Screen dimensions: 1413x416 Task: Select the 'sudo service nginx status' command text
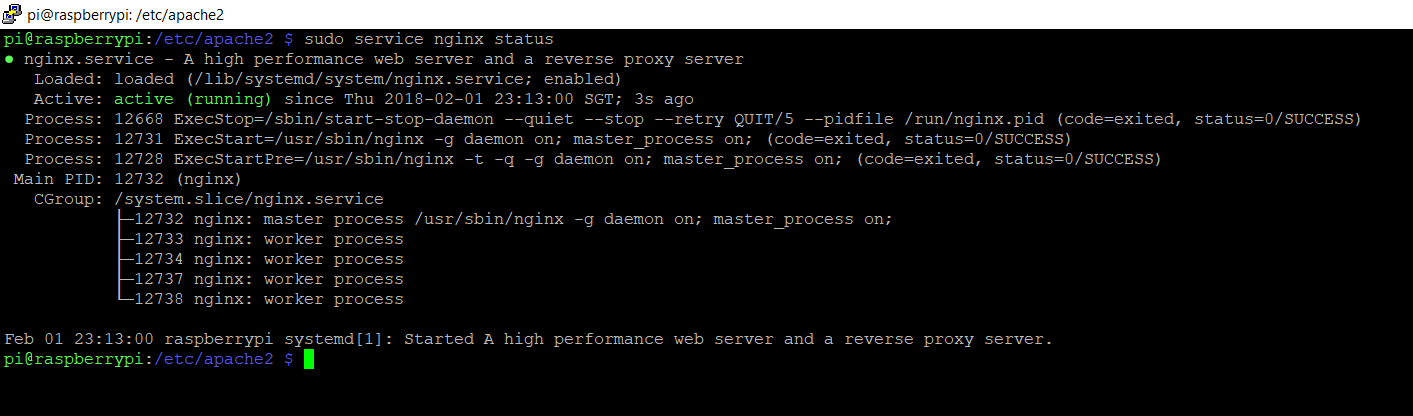428,40
